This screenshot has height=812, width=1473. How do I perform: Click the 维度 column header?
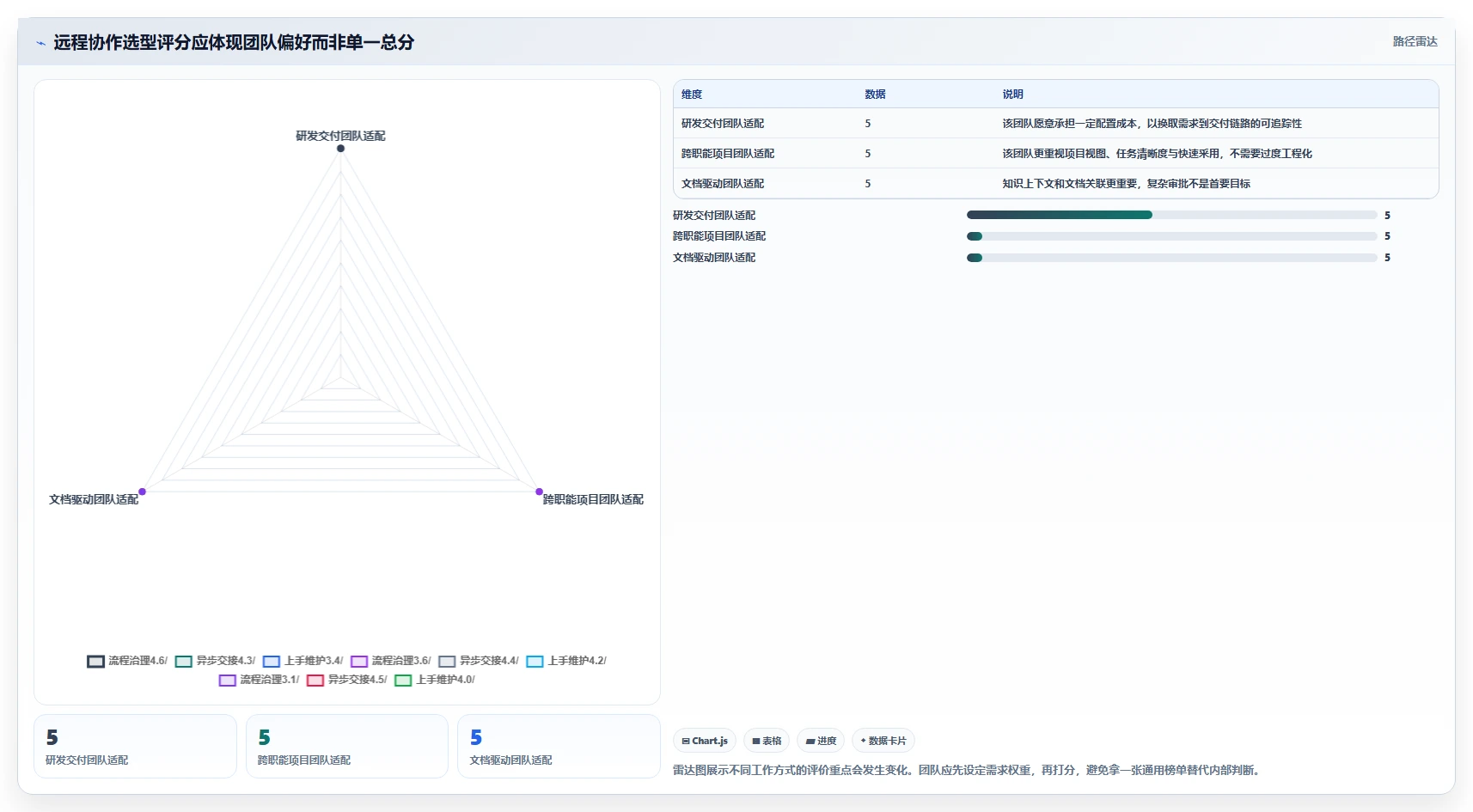point(692,95)
